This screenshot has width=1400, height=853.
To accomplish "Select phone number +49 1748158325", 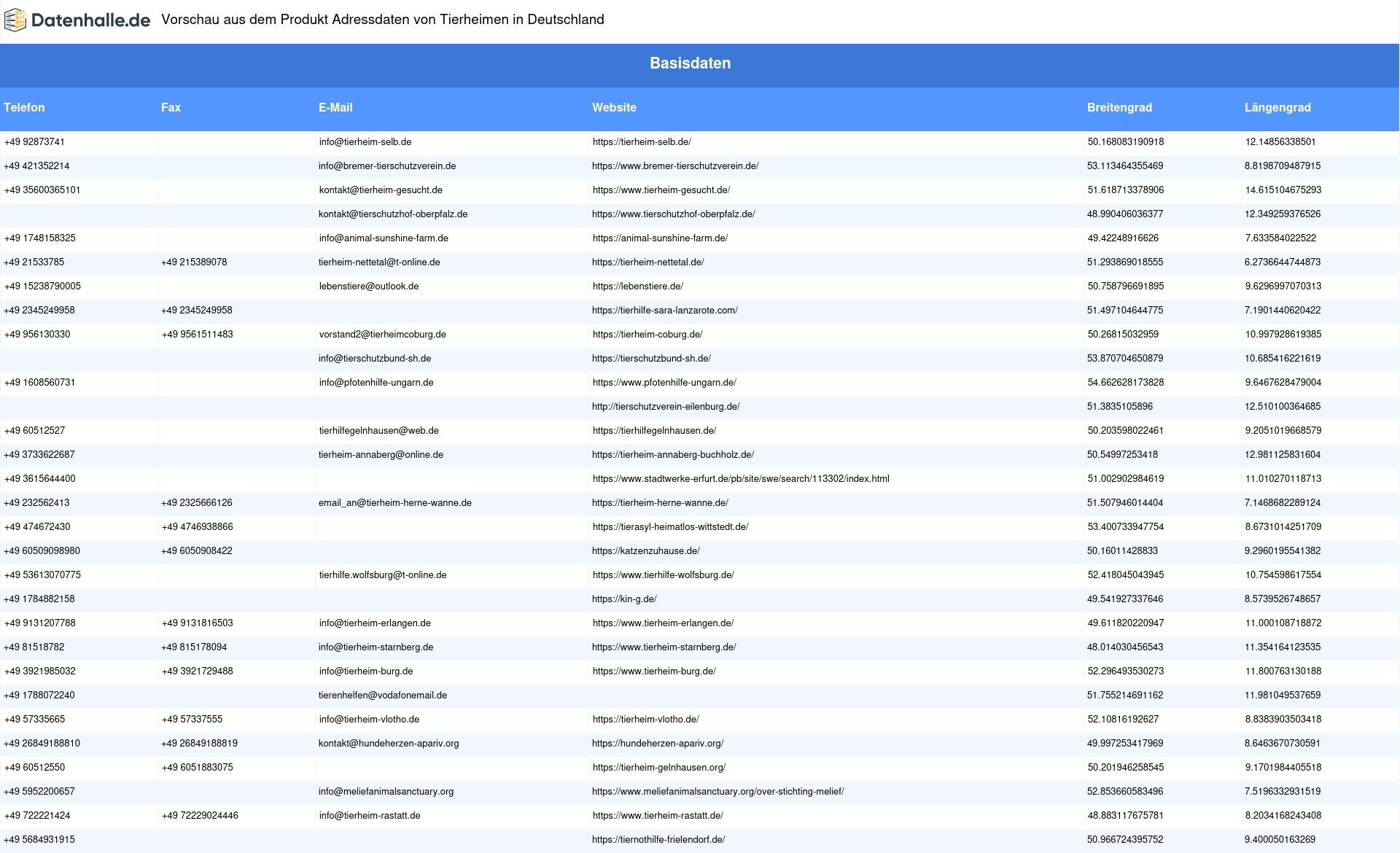I will [40, 238].
